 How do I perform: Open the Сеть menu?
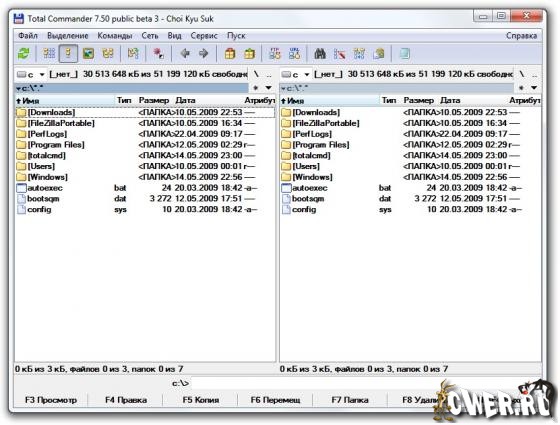[150, 36]
